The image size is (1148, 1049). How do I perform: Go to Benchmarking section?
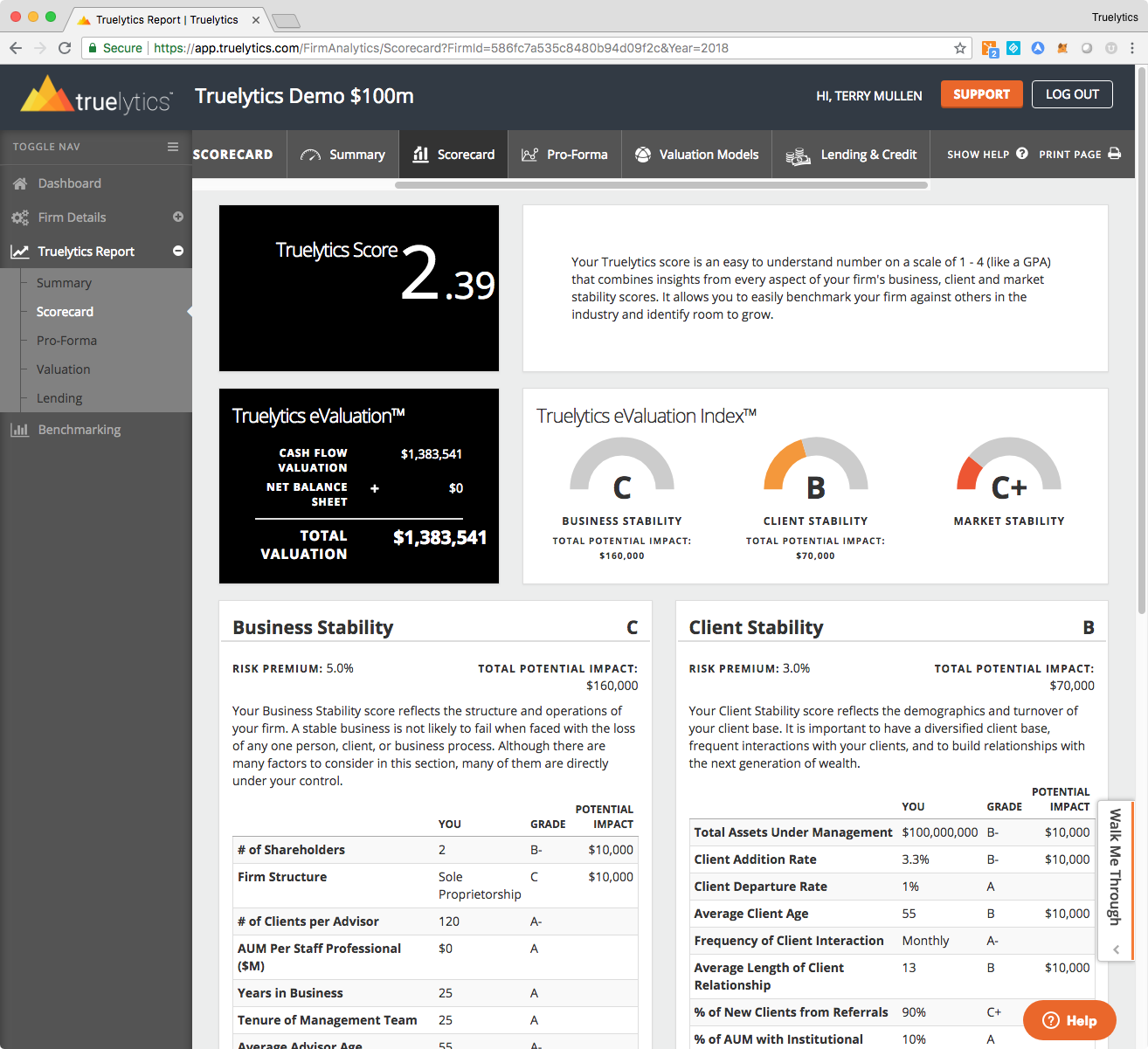coord(80,430)
